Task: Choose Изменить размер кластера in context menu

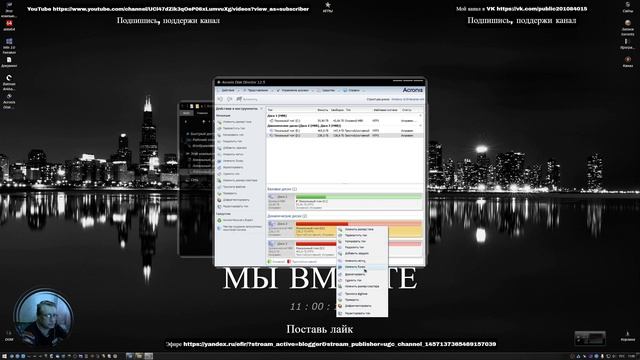Action: point(362,287)
